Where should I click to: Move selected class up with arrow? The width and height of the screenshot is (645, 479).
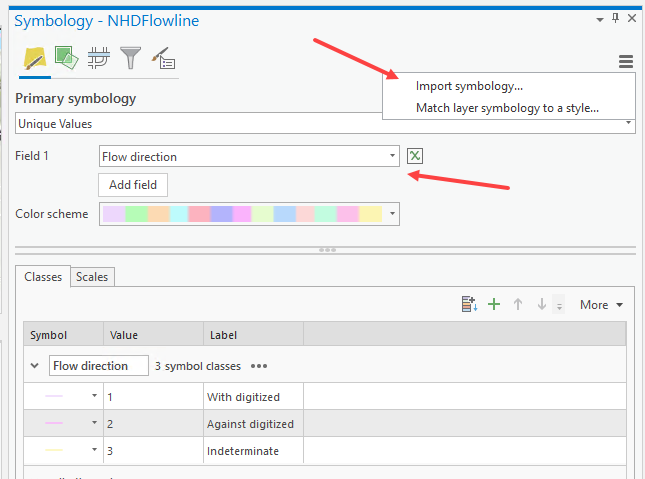[518, 305]
